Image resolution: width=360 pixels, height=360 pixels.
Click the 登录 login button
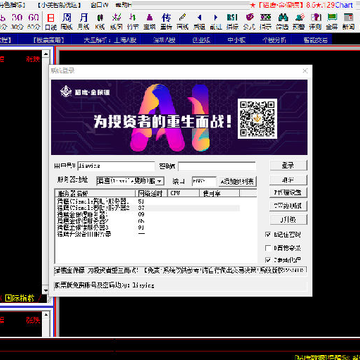tap(288, 165)
